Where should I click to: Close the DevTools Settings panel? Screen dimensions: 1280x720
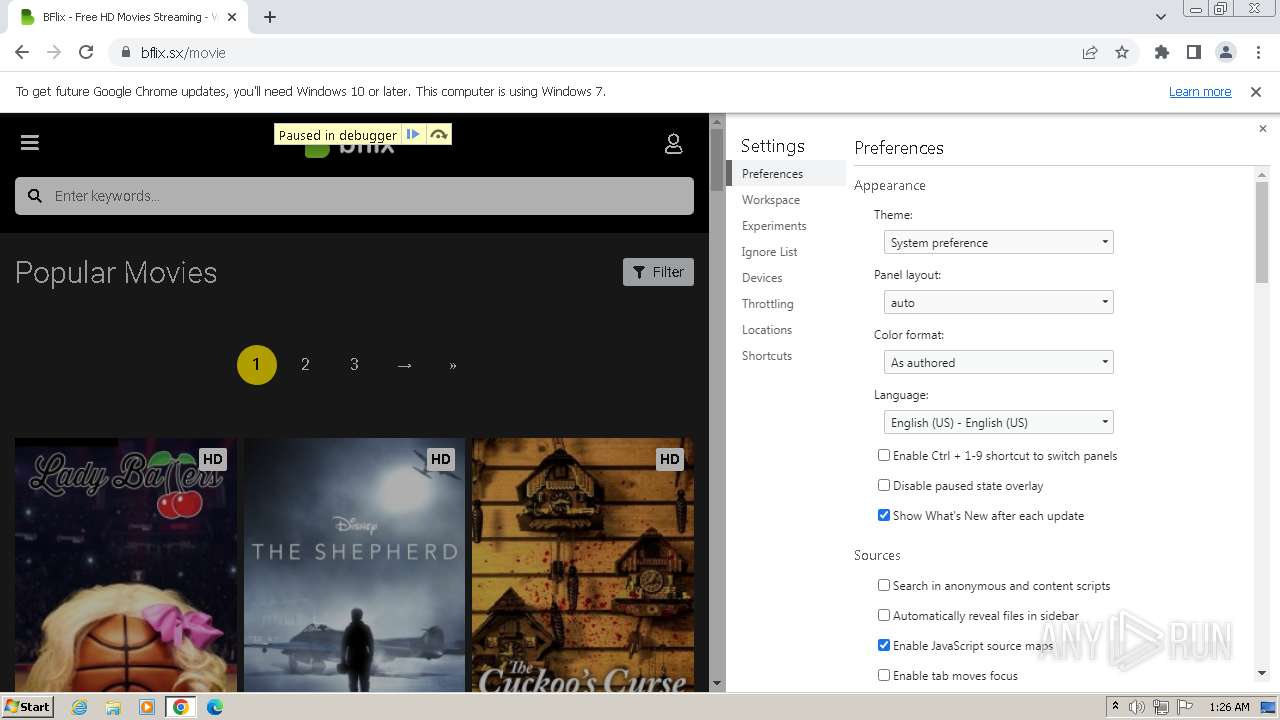click(1262, 128)
